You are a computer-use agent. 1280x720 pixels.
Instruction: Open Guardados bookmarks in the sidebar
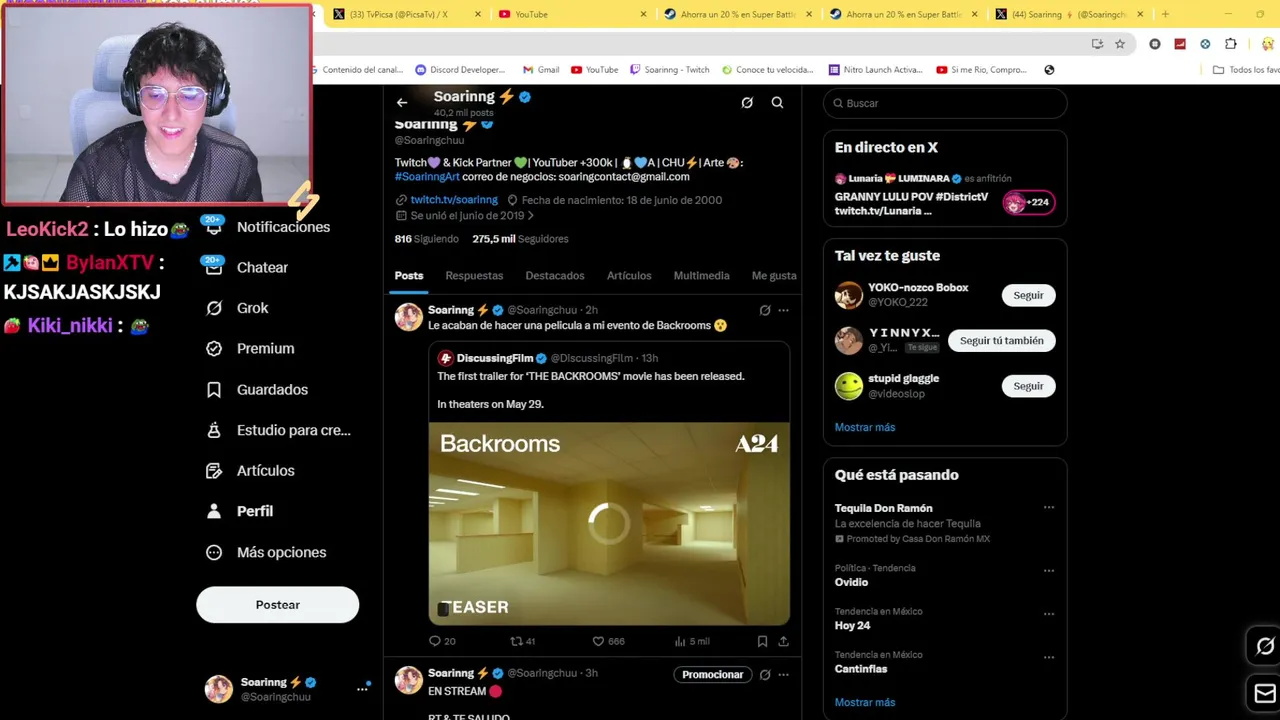[x=257, y=389]
